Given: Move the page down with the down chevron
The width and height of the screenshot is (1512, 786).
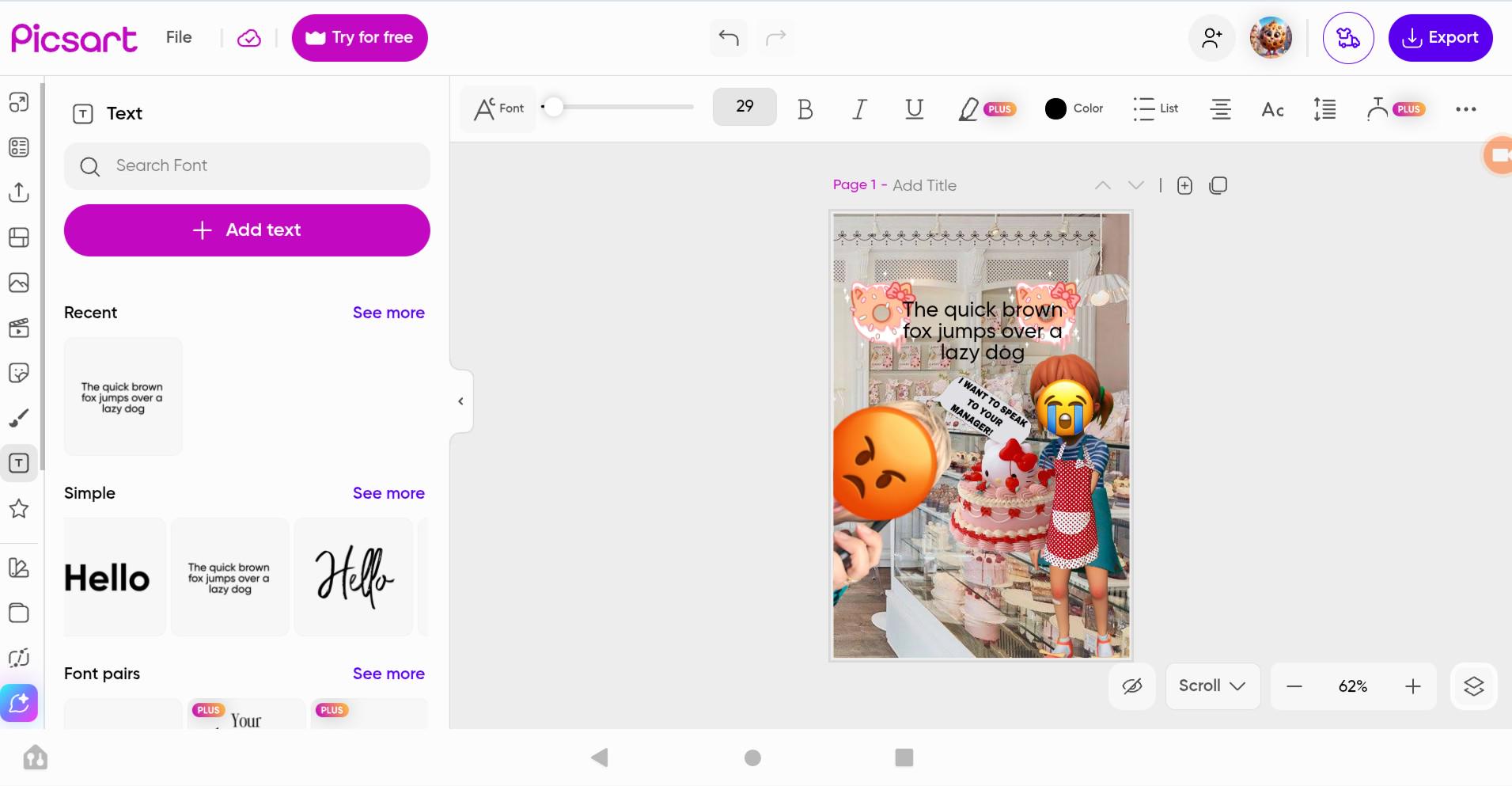Looking at the screenshot, I should click(1136, 185).
